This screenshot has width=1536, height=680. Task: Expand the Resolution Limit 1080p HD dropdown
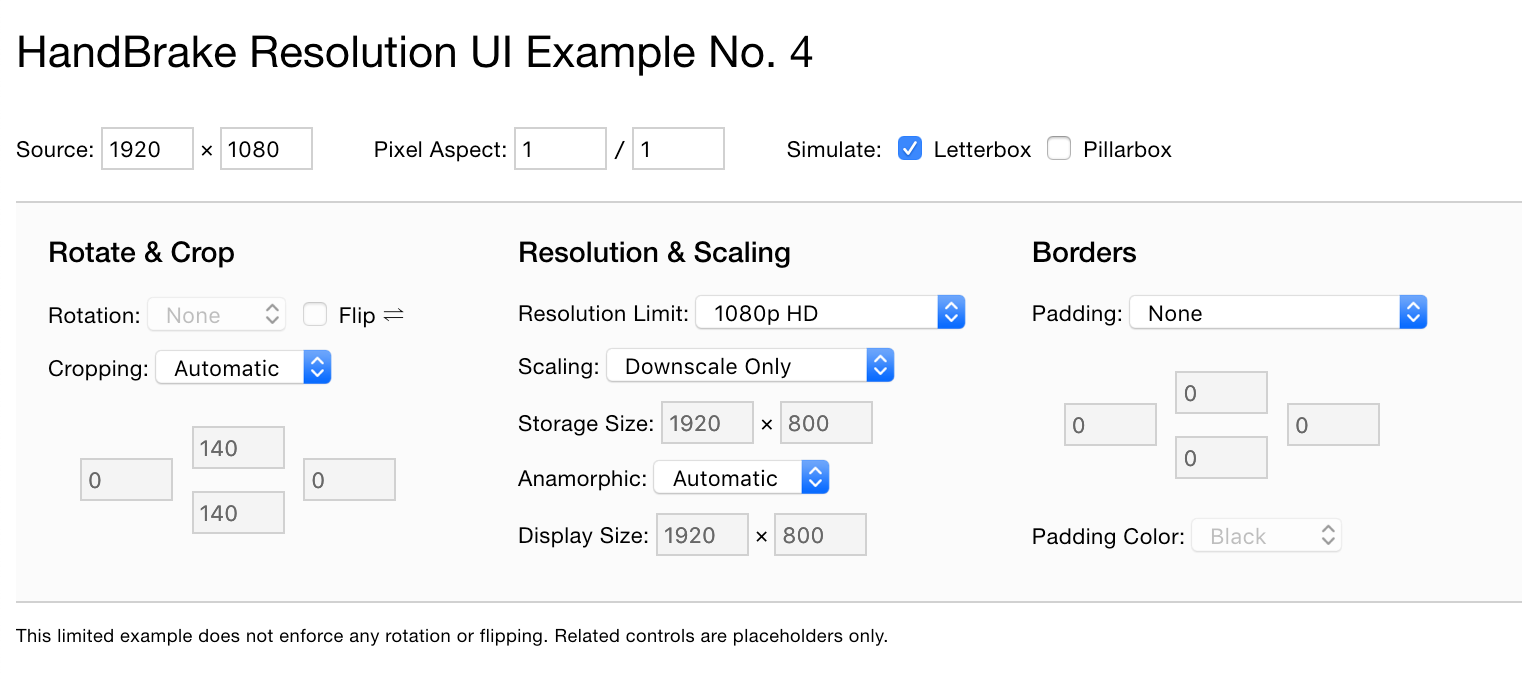[x=830, y=313]
